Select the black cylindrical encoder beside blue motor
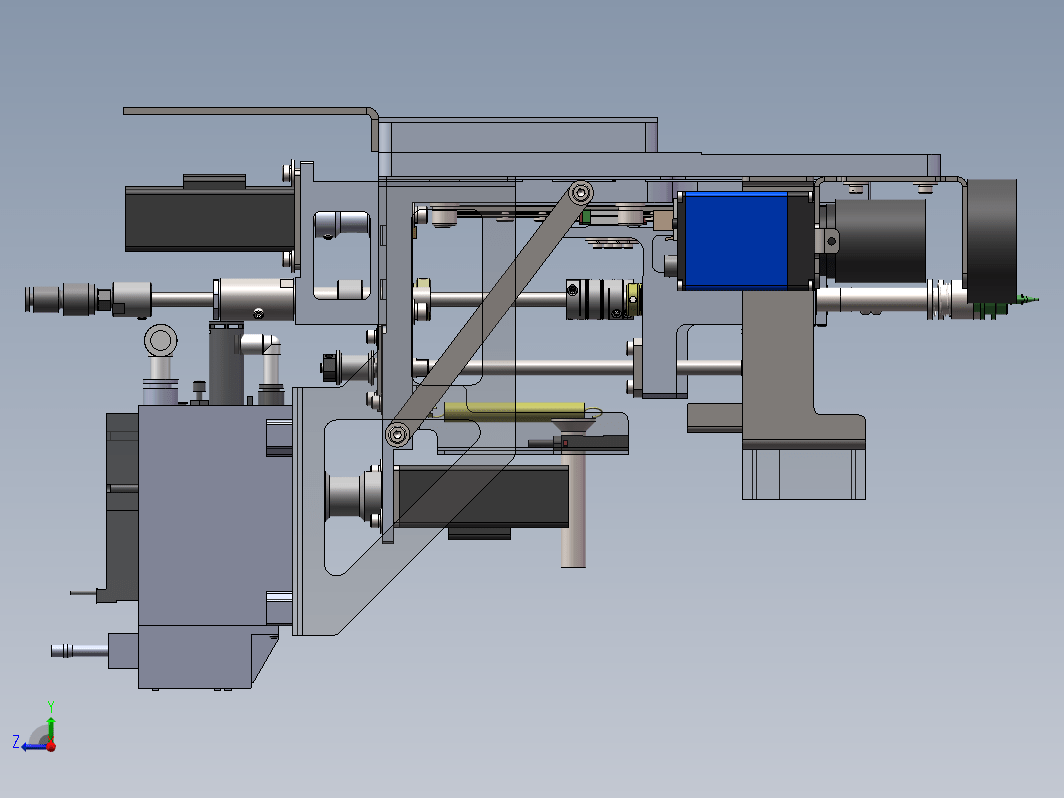This screenshot has width=1064, height=798. pos(879,241)
